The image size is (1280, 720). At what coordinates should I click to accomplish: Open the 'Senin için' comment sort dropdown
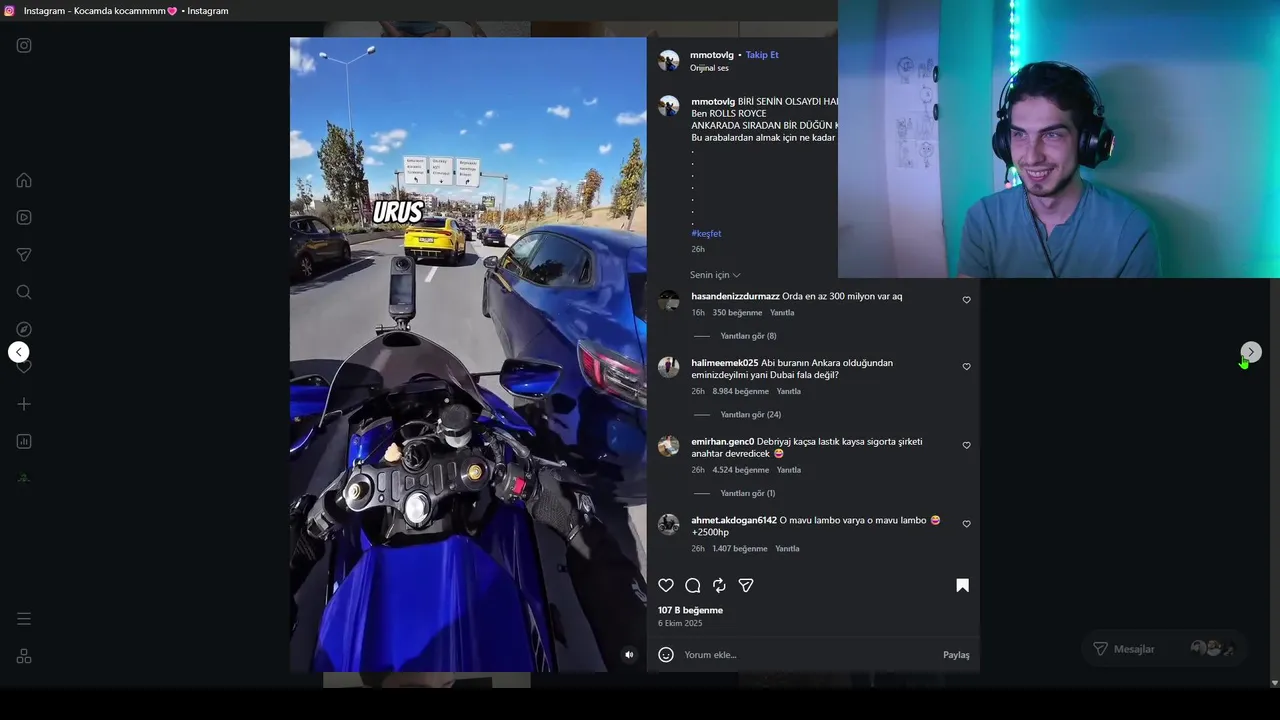[715, 275]
